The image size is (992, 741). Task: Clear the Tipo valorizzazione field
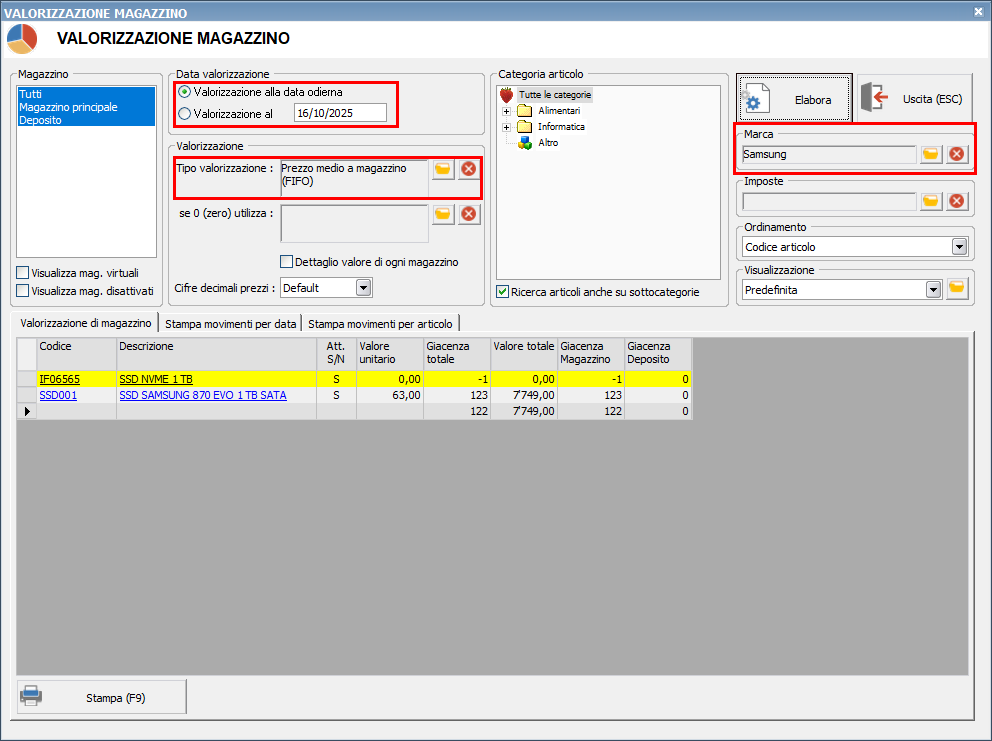click(x=469, y=169)
